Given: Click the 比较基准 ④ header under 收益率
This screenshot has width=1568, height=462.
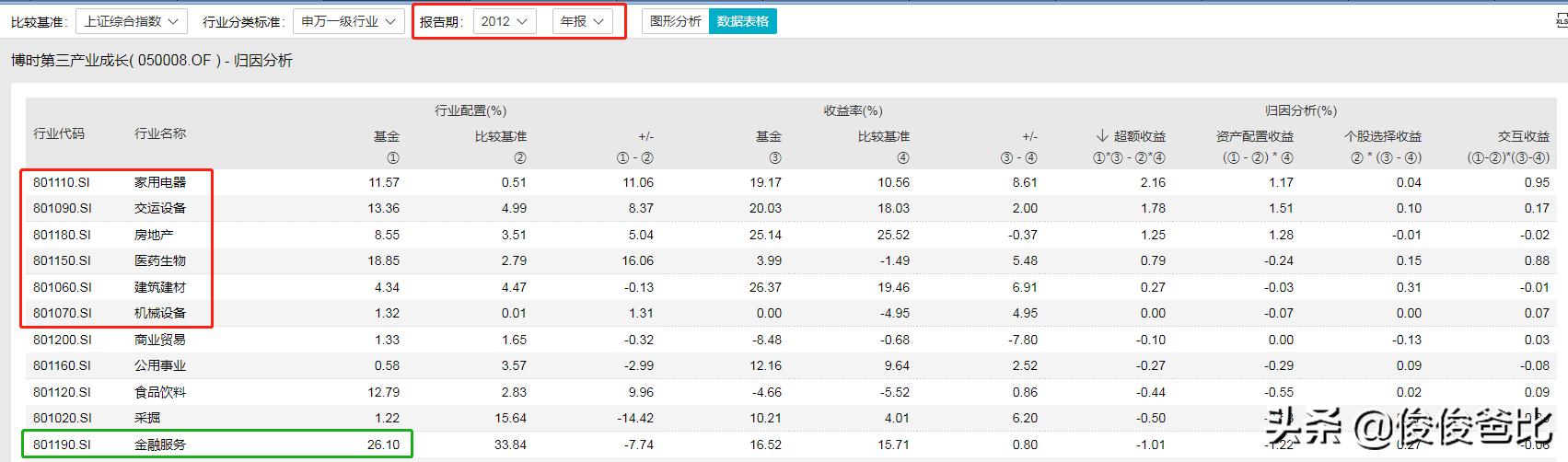Looking at the screenshot, I should (x=884, y=146).
